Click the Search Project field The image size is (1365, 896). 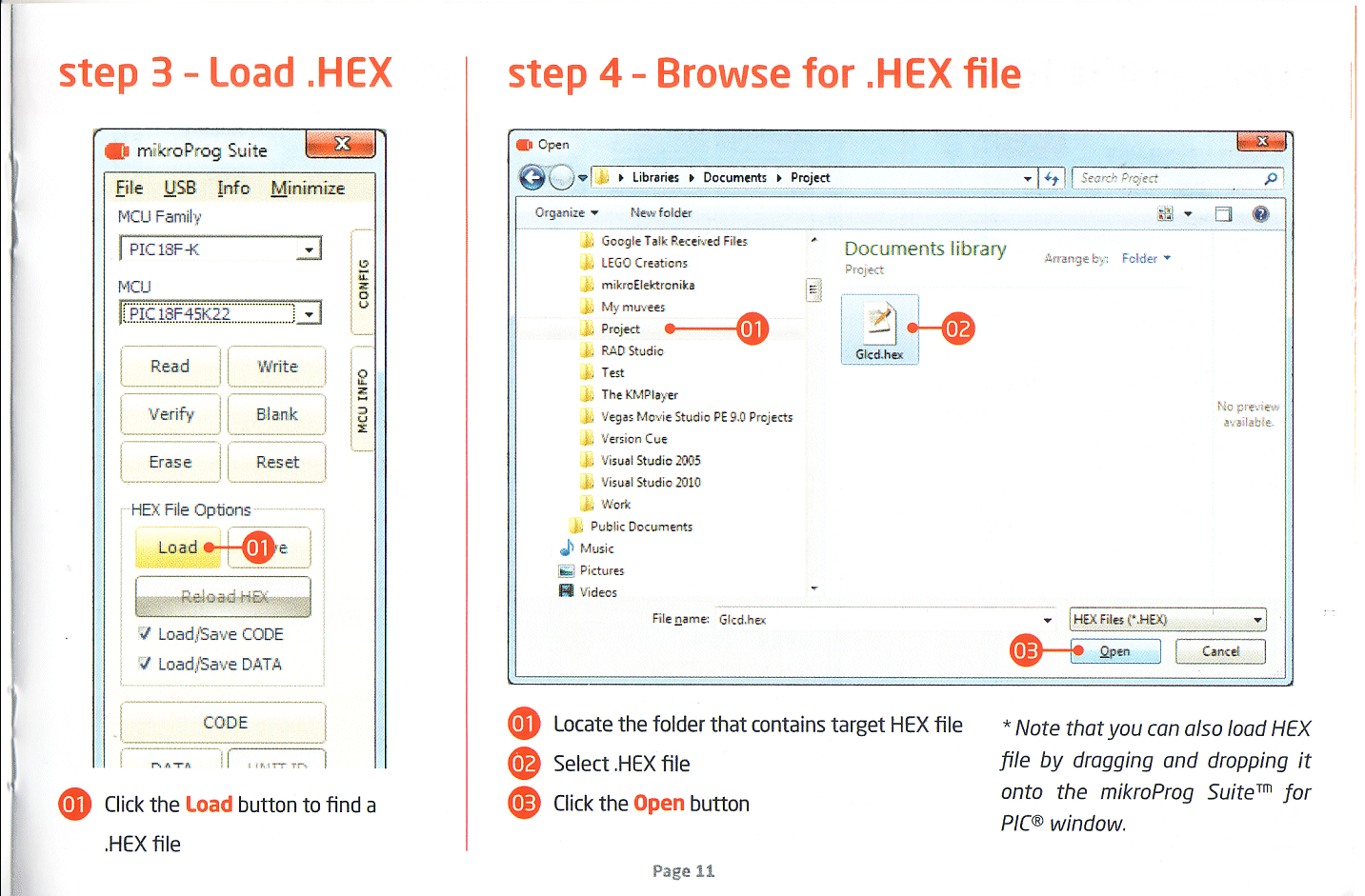pyautogui.click(x=1177, y=178)
